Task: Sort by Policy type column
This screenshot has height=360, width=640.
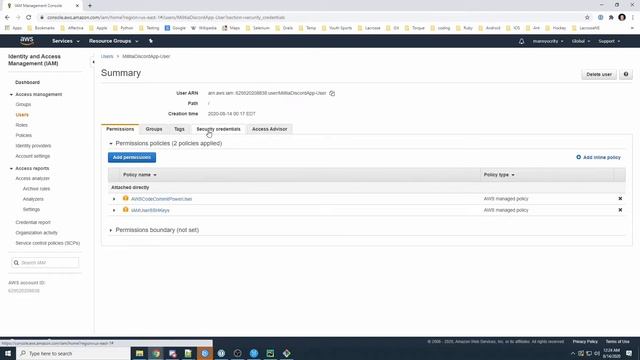Action: (499, 175)
